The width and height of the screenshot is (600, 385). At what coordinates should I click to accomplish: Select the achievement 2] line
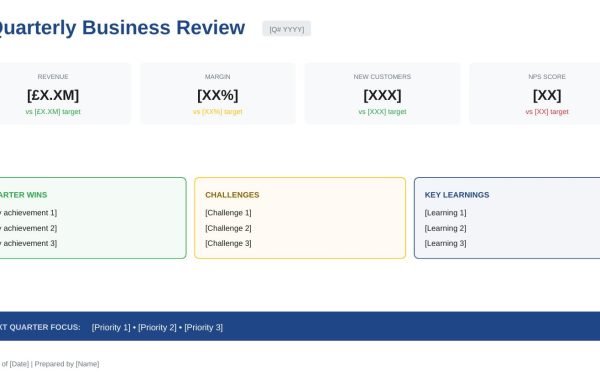pyautogui.click(x=29, y=228)
